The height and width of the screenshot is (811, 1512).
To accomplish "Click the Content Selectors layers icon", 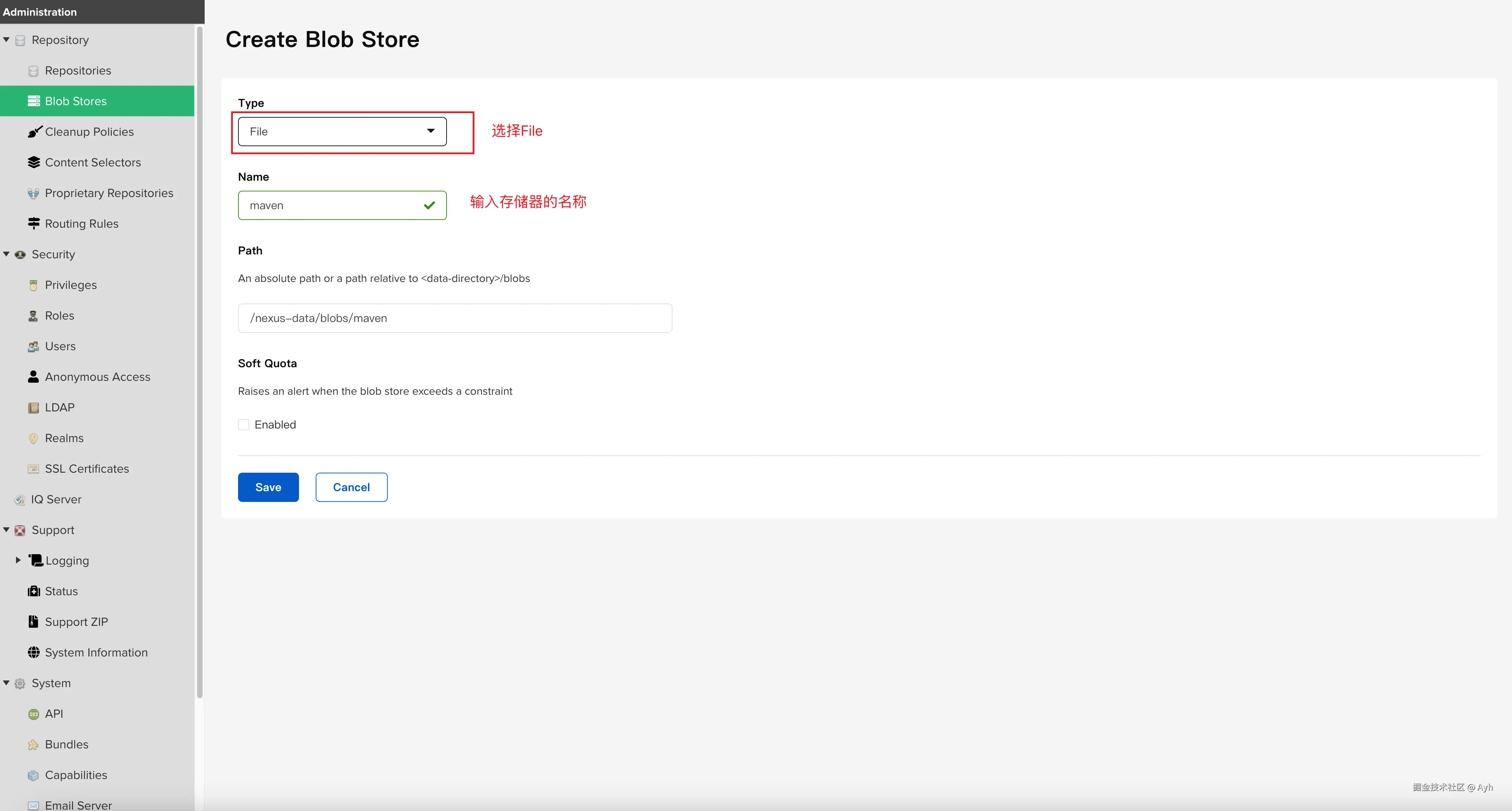I will tap(34, 163).
